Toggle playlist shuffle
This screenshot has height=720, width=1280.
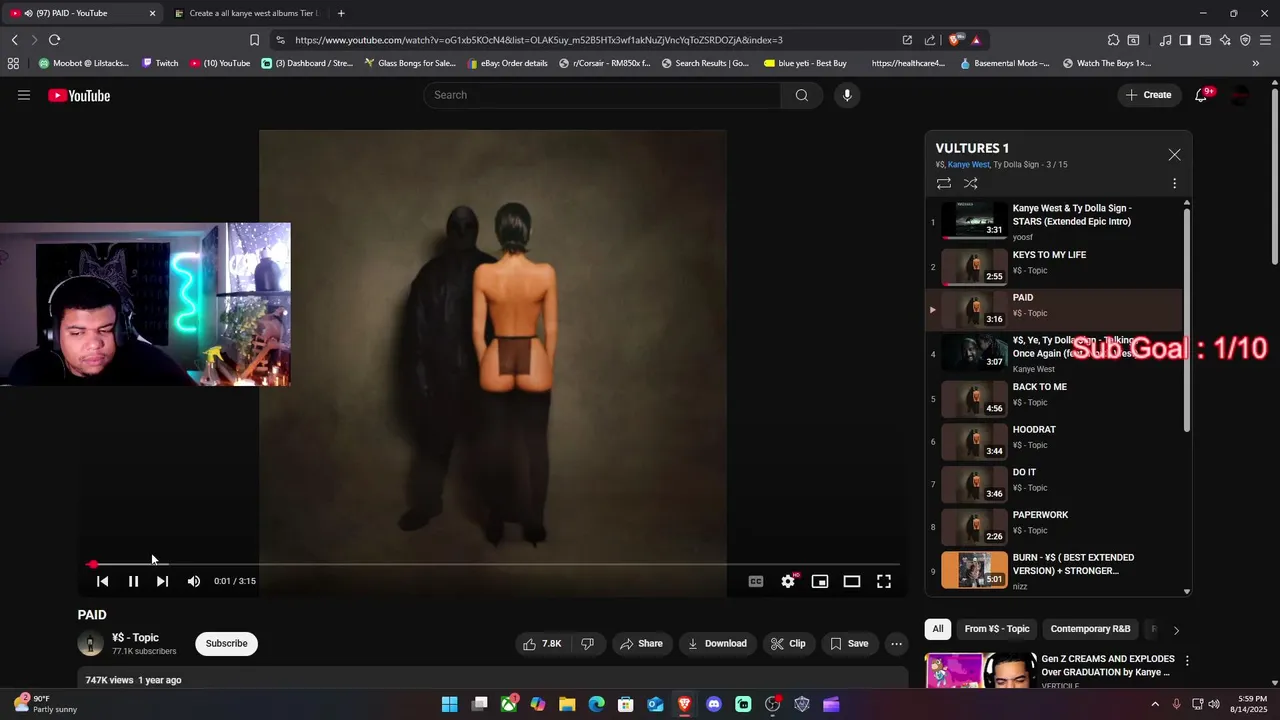click(x=970, y=184)
